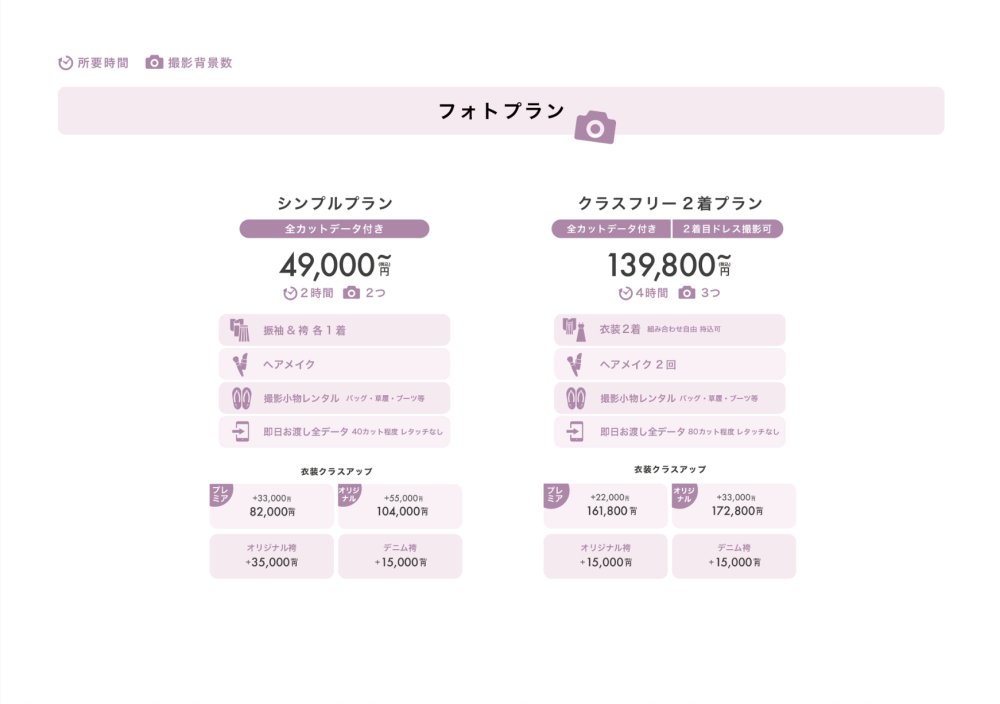Screen dimensions: 1000x704
Task: Select the プレミア 82,000円 upgrade card
Action: click(271, 506)
